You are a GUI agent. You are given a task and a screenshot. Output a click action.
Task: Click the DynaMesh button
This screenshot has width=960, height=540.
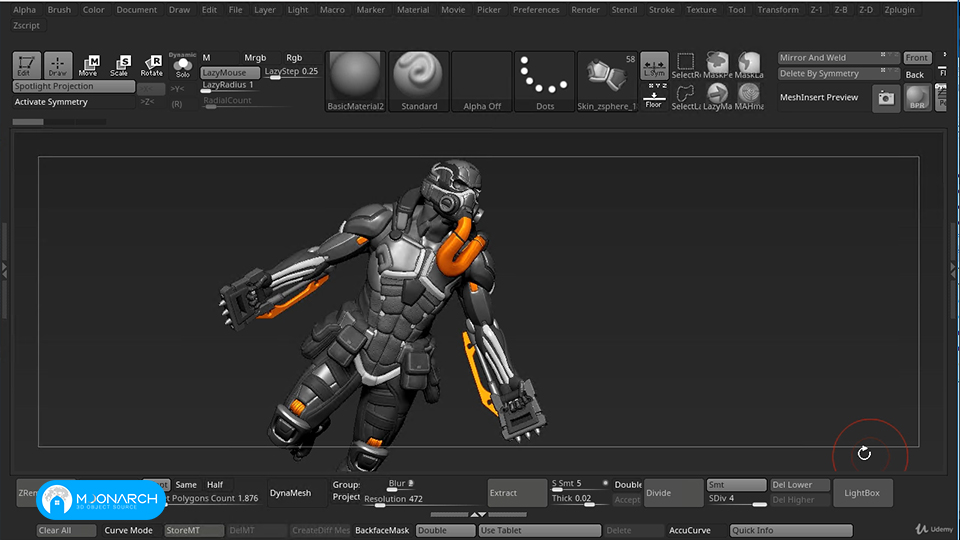tap(290, 493)
